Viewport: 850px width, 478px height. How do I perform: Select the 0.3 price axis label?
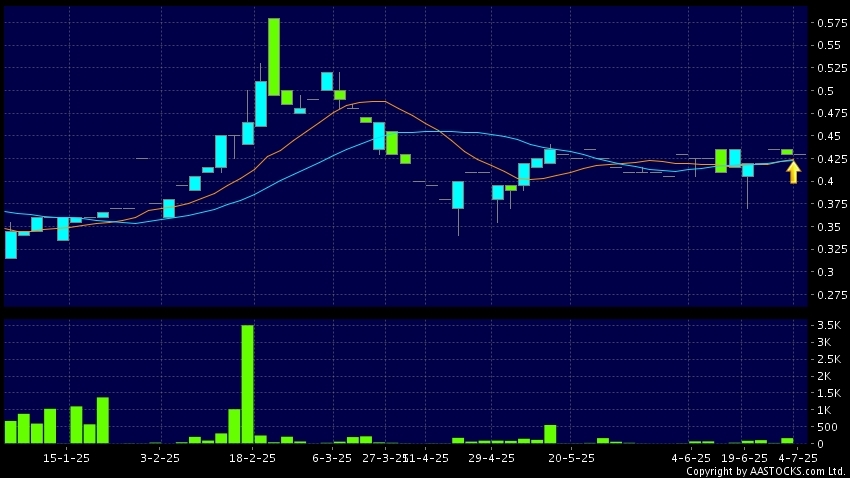click(x=826, y=272)
